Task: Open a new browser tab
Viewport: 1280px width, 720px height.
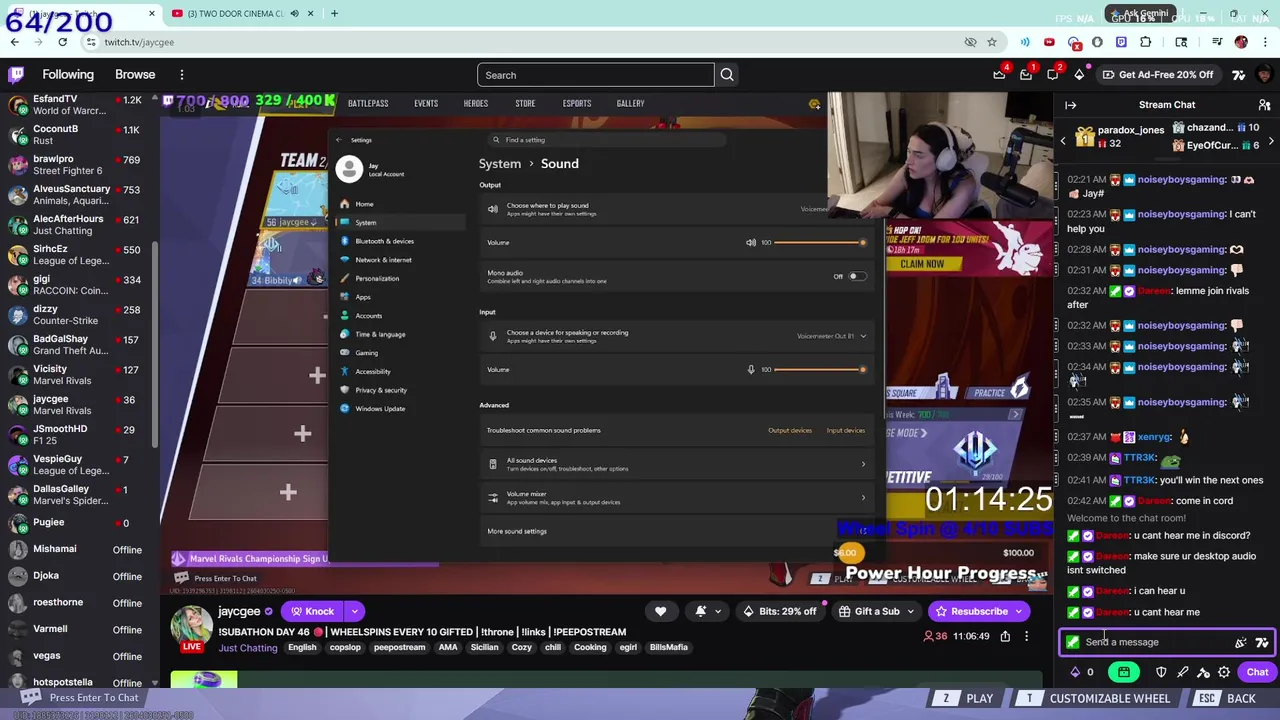Action: 334,13
